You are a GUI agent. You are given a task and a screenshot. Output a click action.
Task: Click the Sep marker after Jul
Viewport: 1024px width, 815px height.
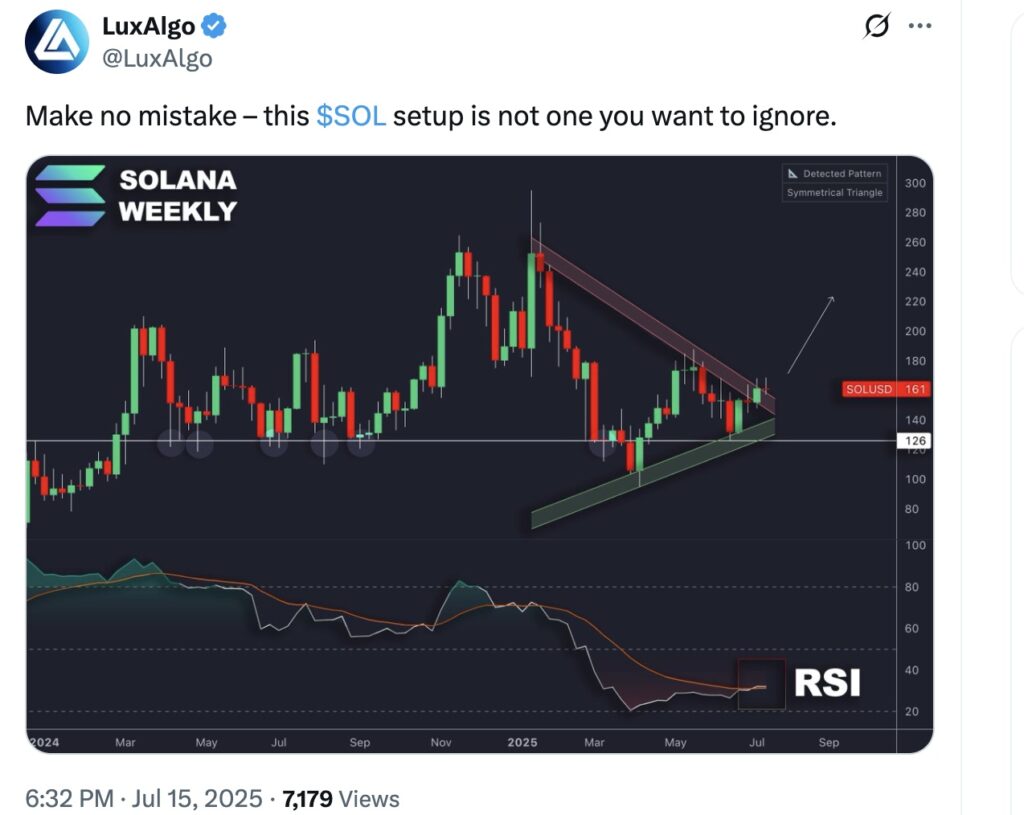(x=829, y=743)
